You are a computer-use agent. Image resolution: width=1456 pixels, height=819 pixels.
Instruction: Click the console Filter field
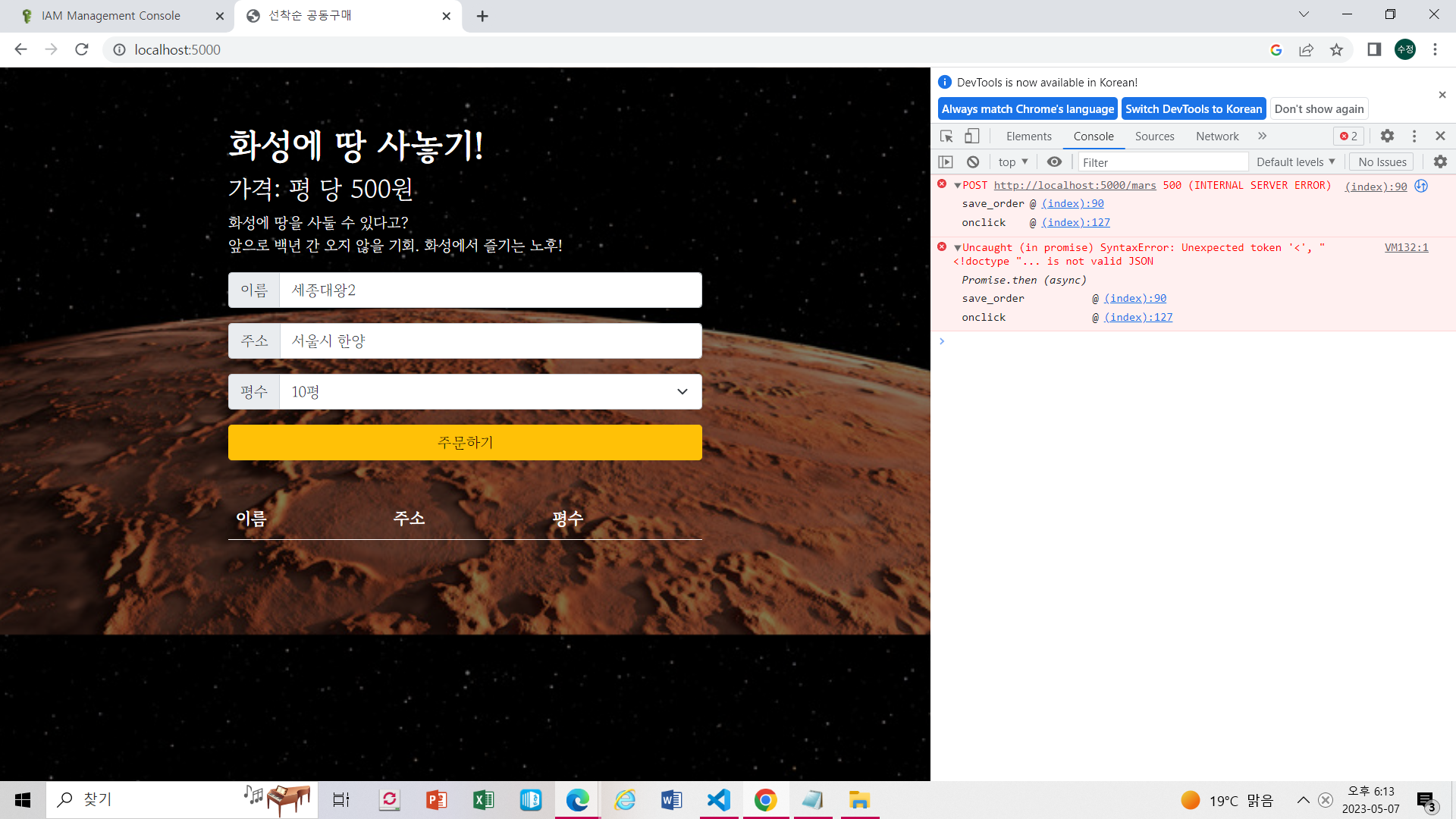pyautogui.click(x=1163, y=162)
